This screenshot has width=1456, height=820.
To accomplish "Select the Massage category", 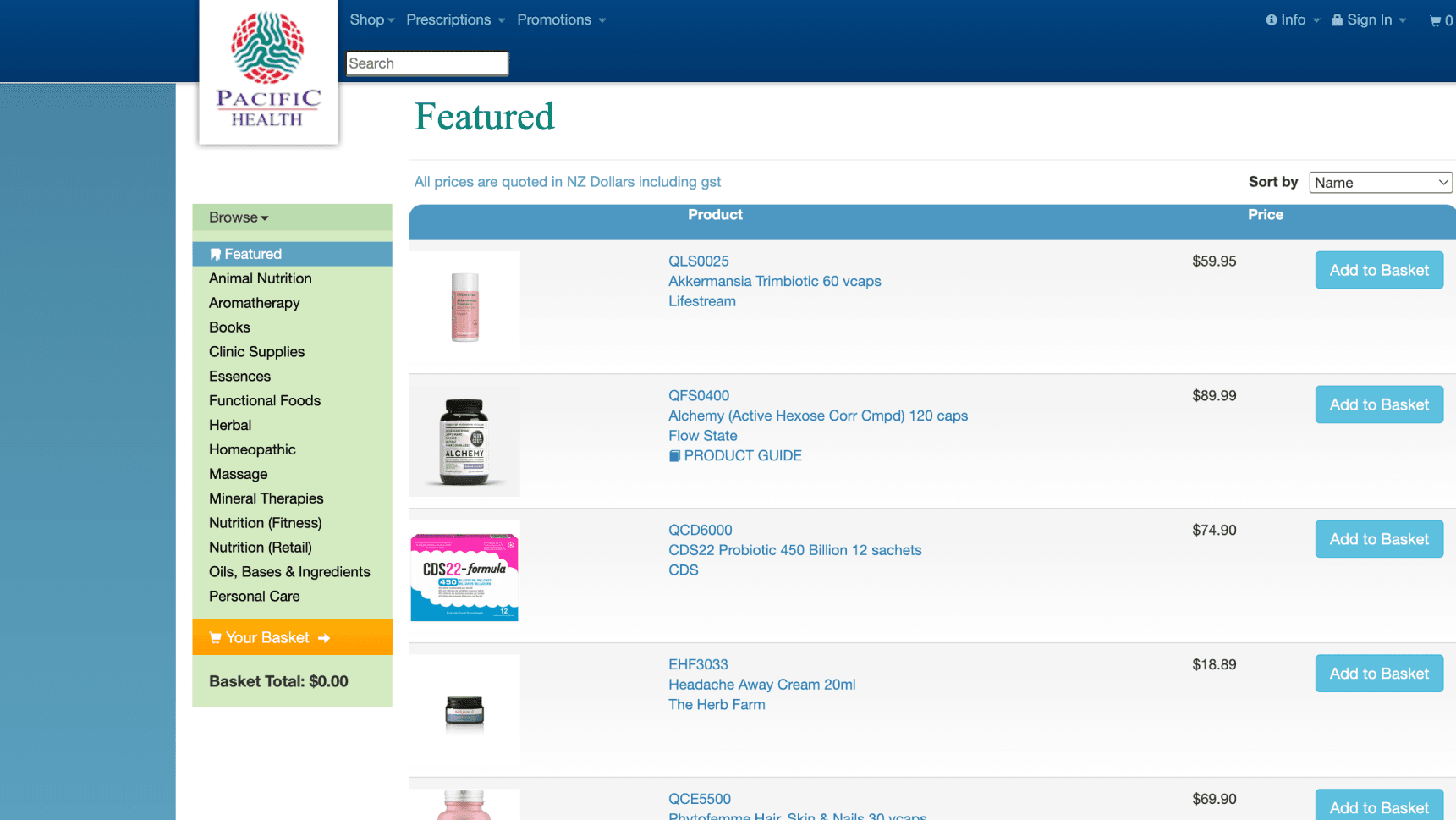I will 238,475.
